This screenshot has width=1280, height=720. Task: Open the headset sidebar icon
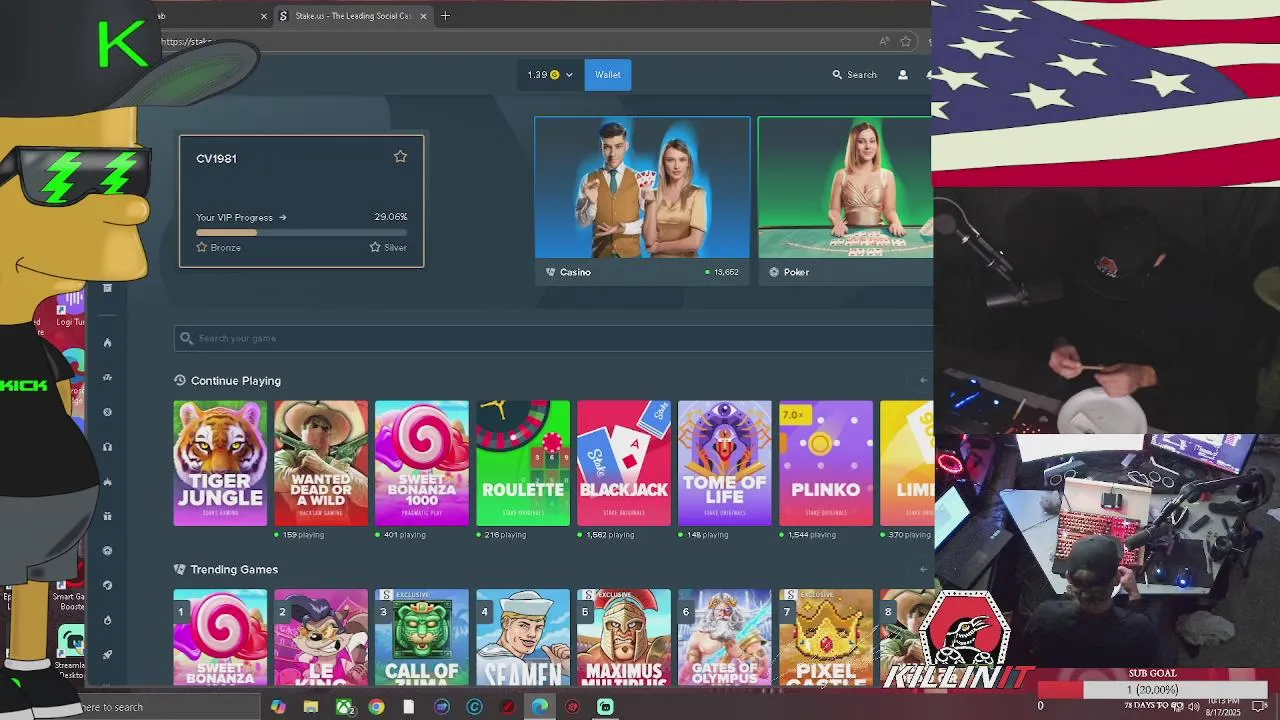pyautogui.click(x=107, y=447)
